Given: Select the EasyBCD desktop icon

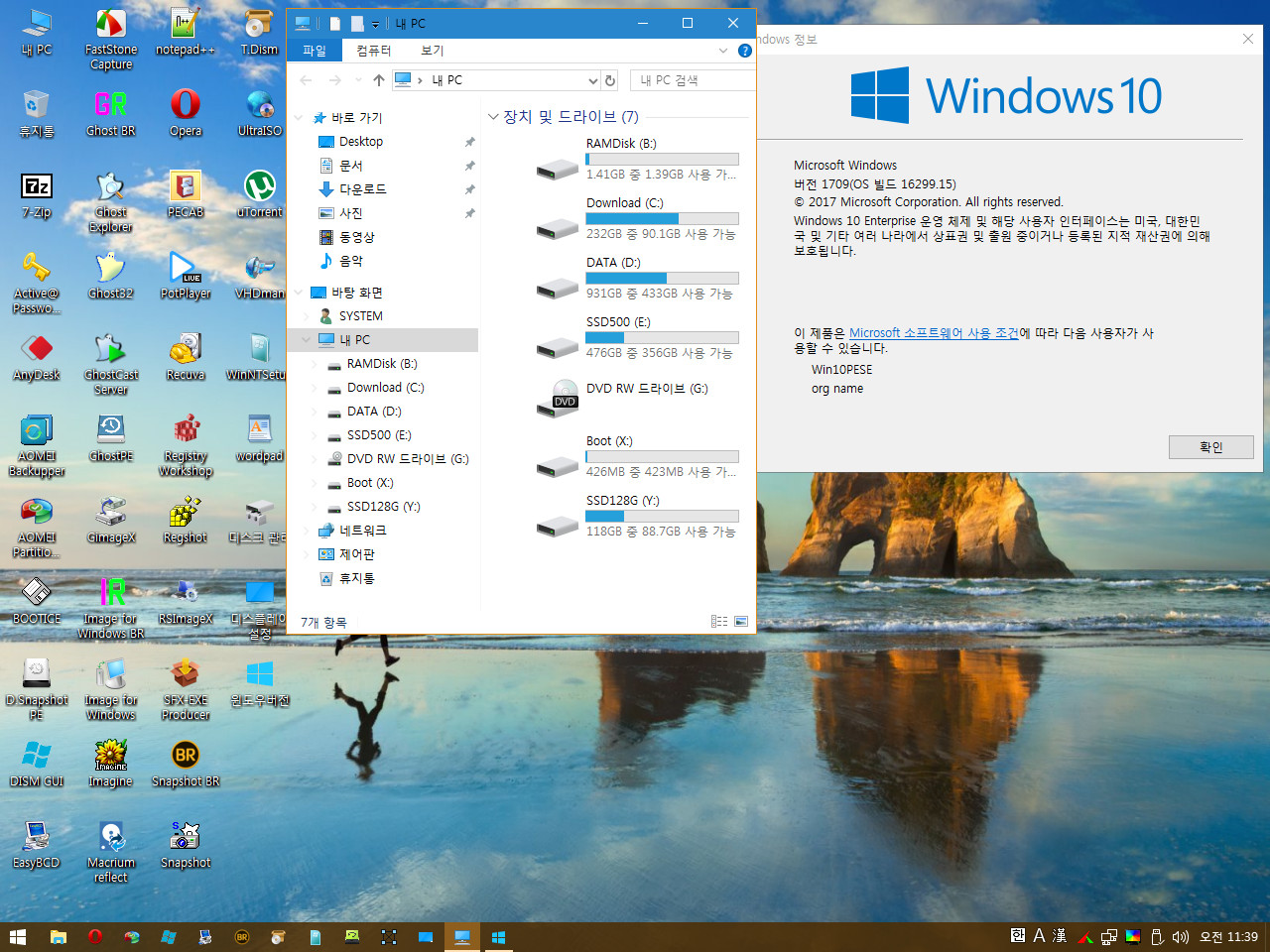Looking at the screenshot, I should tap(37, 844).
